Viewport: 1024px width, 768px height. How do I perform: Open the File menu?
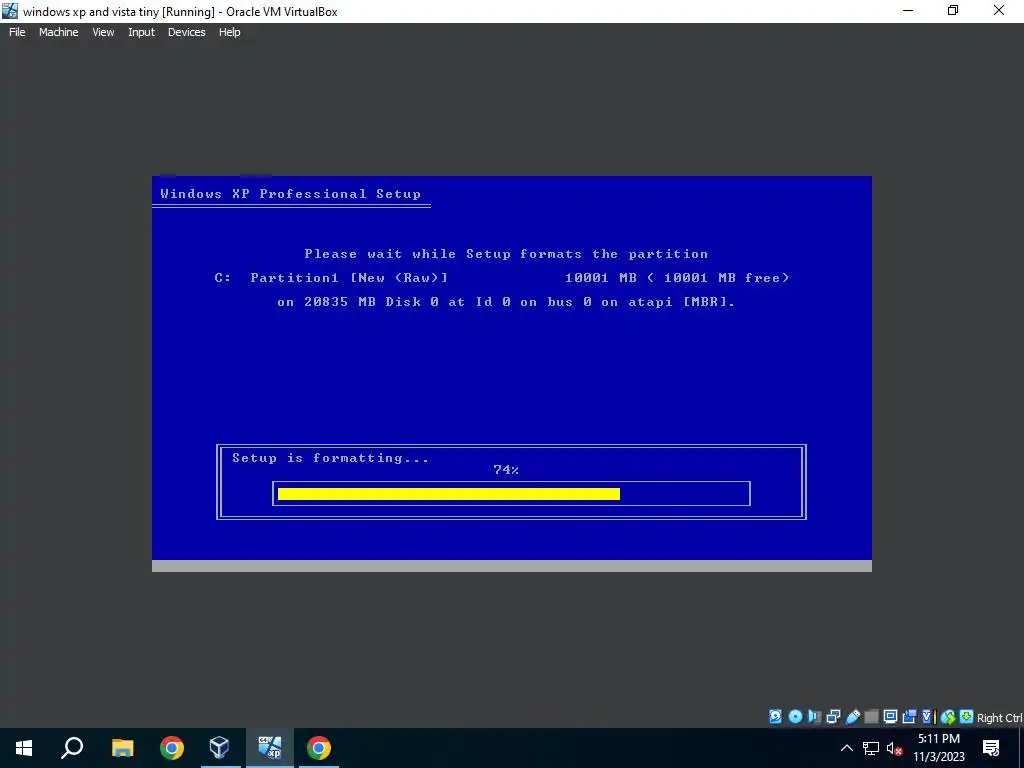click(x=17, y=32)
